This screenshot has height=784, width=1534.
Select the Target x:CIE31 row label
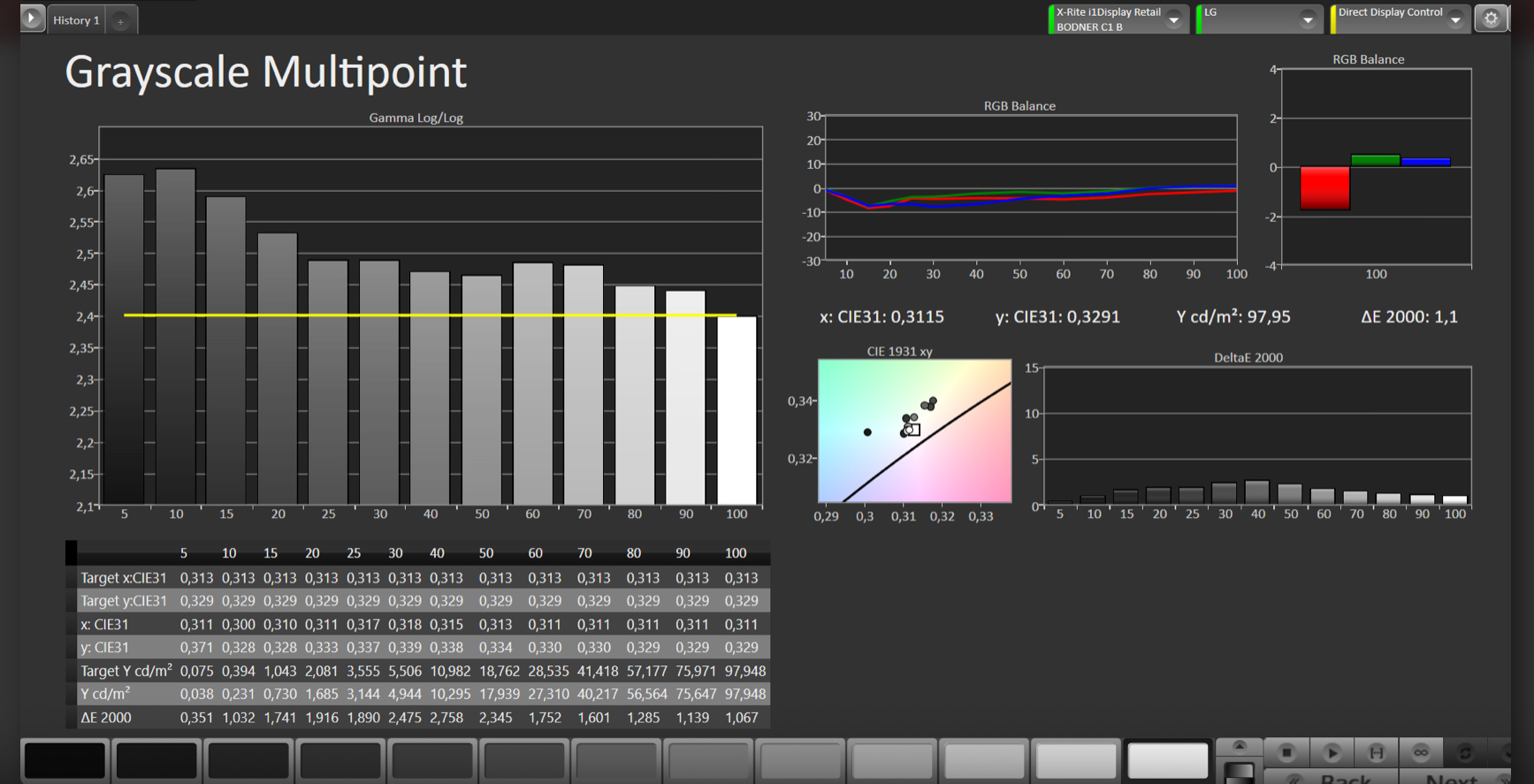pyautogui.click(x=124, y=577)
